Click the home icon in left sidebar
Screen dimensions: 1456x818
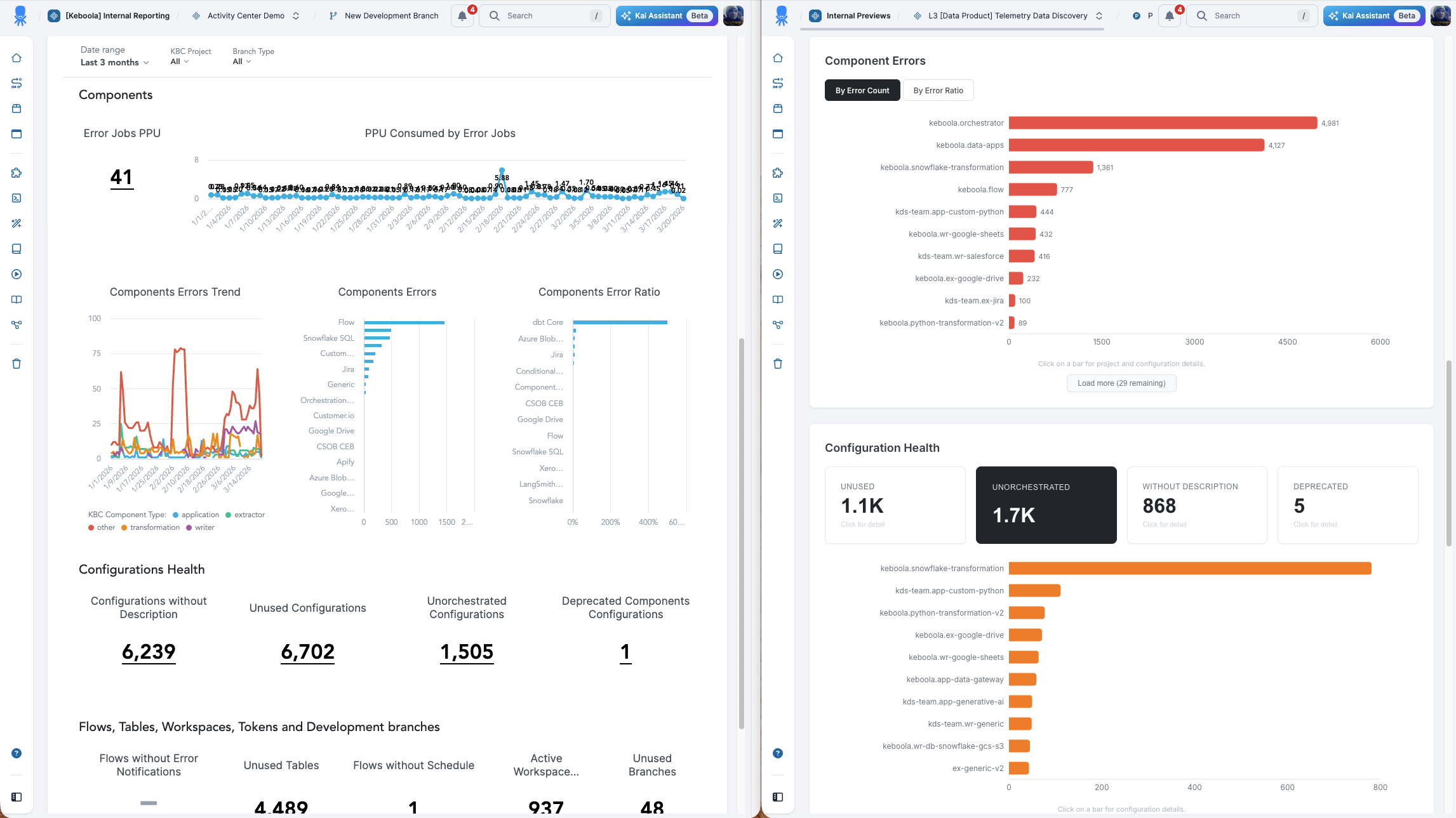tap(17, 58)
